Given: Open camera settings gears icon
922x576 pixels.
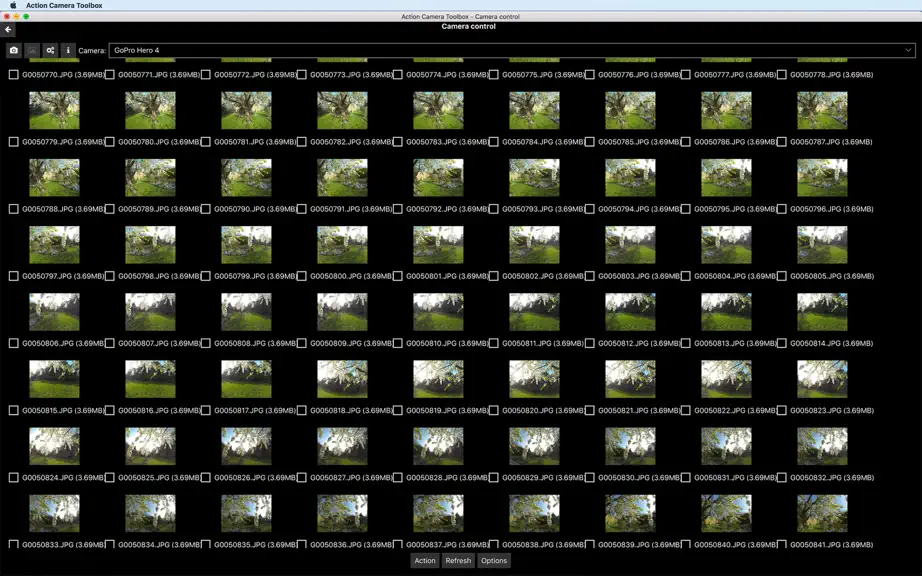Looking at the screenshot, I should [x=50, y=51].
